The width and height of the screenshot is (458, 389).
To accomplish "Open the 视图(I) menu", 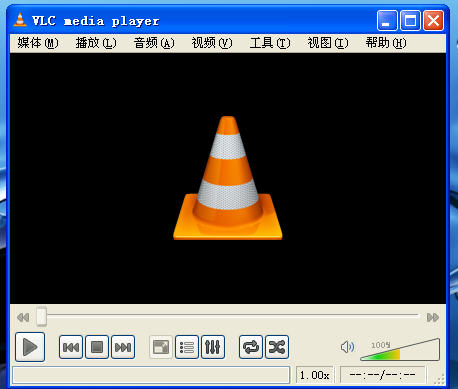I will pos(328,43).
